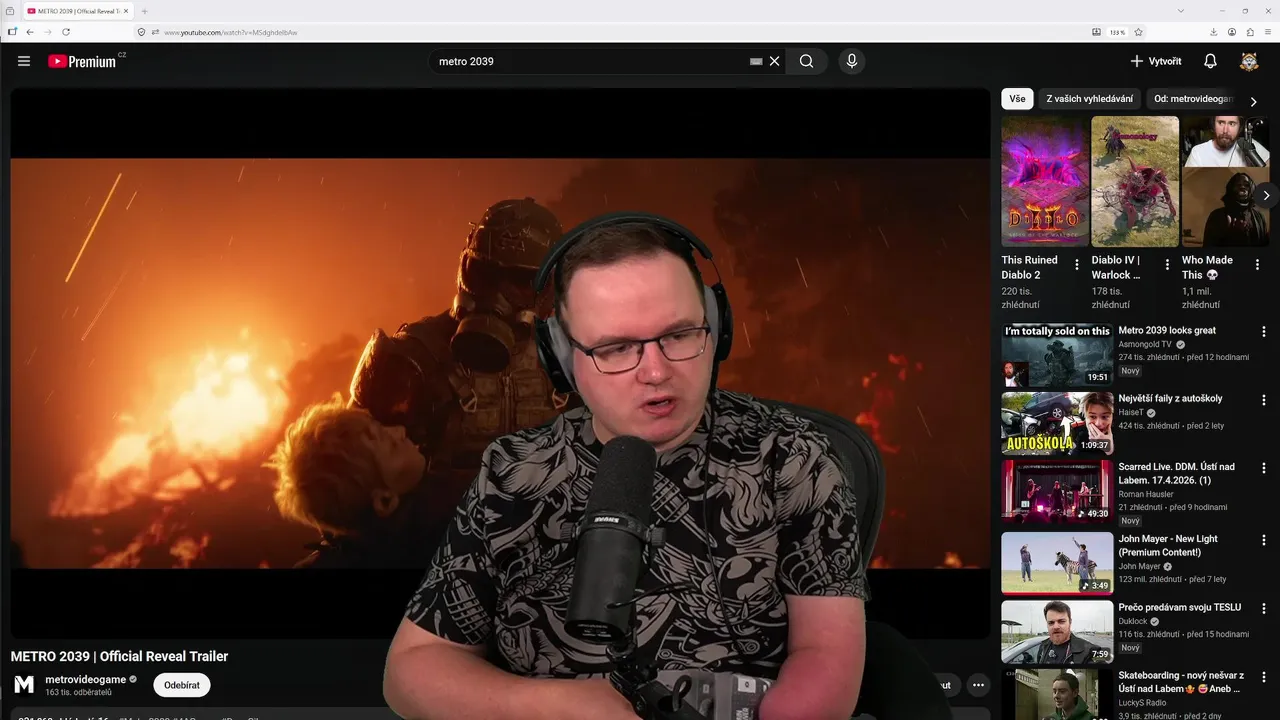Run search with magnifier button
Viewport: 1280px width, 720px height.
pos(806,61)
